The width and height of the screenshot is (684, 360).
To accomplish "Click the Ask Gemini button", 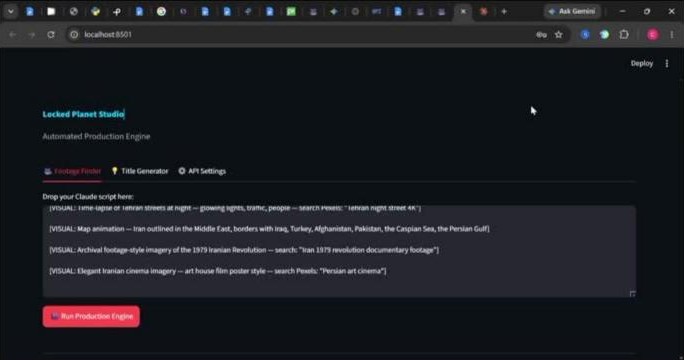I will click(572, 11).
